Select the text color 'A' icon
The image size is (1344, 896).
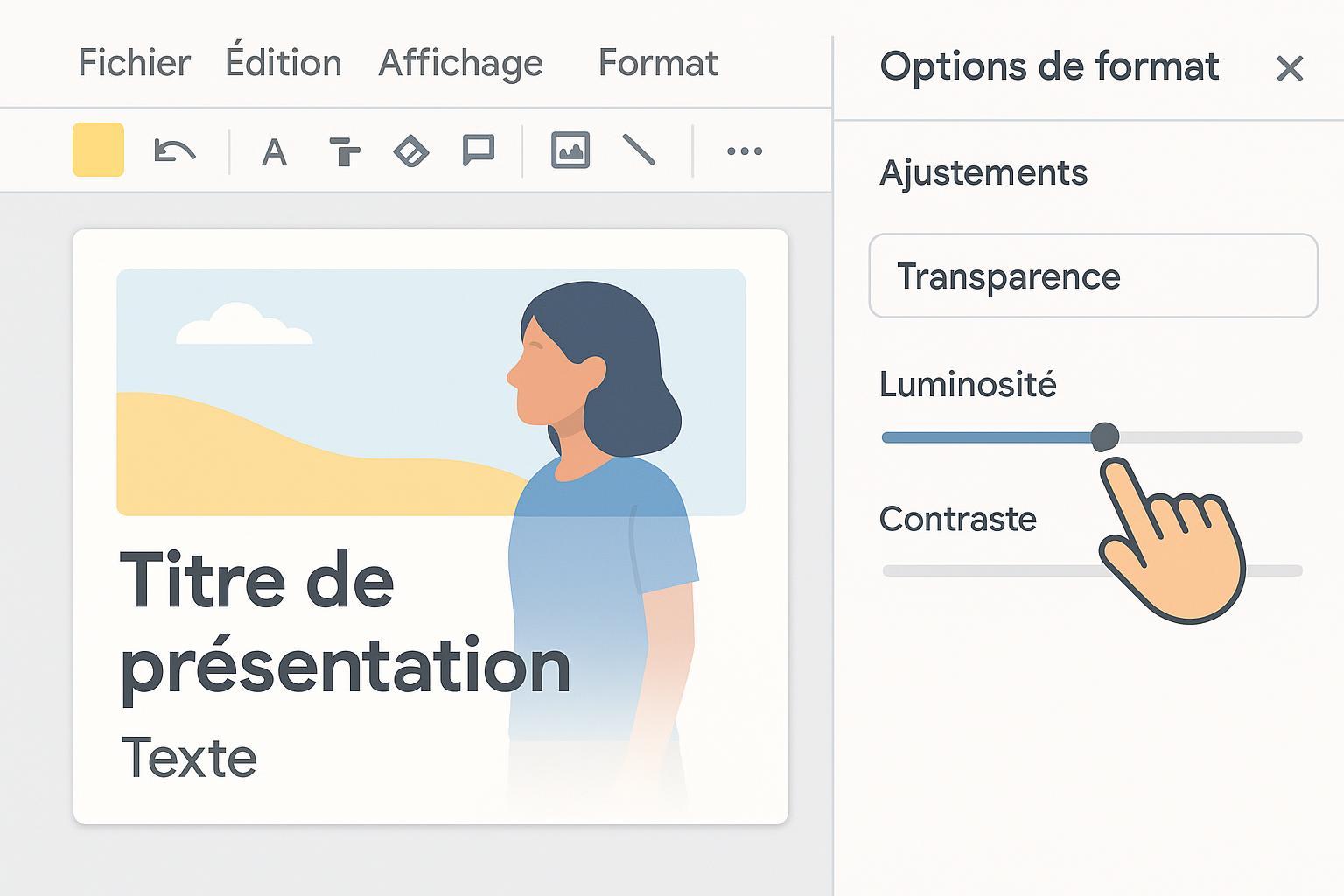(x=274, y=152)
